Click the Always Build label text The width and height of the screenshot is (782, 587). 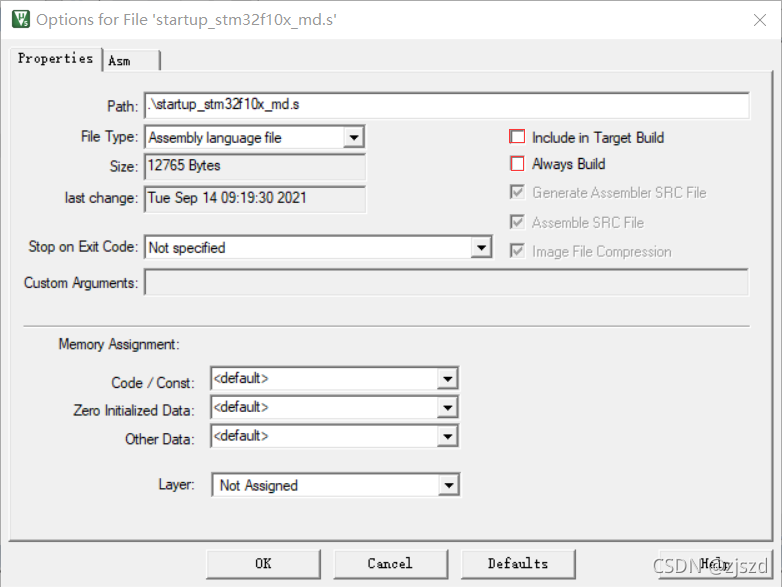point(569,164)
